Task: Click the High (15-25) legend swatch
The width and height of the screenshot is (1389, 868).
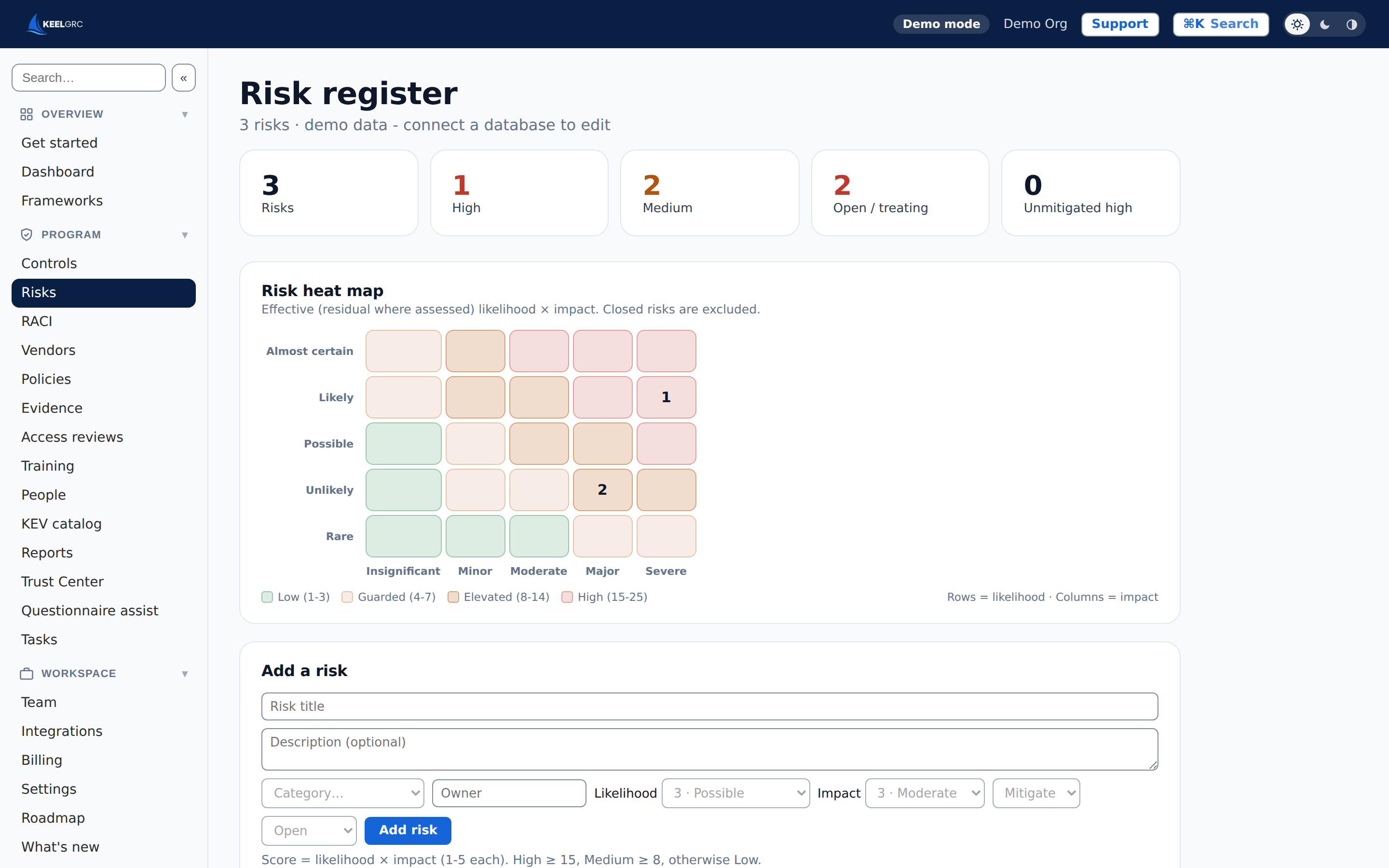Action: [x=567, y=597]
